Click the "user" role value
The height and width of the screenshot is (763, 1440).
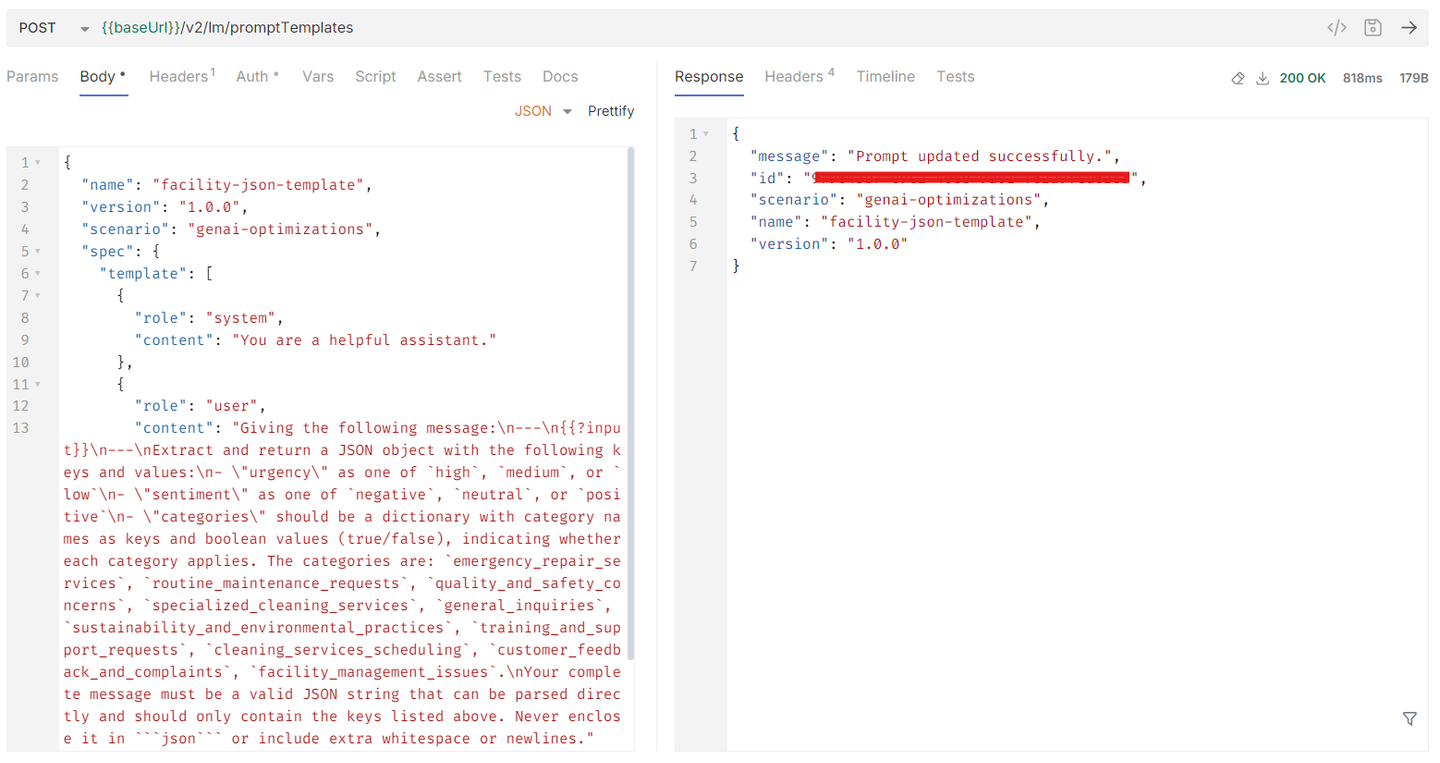(232, 406)
